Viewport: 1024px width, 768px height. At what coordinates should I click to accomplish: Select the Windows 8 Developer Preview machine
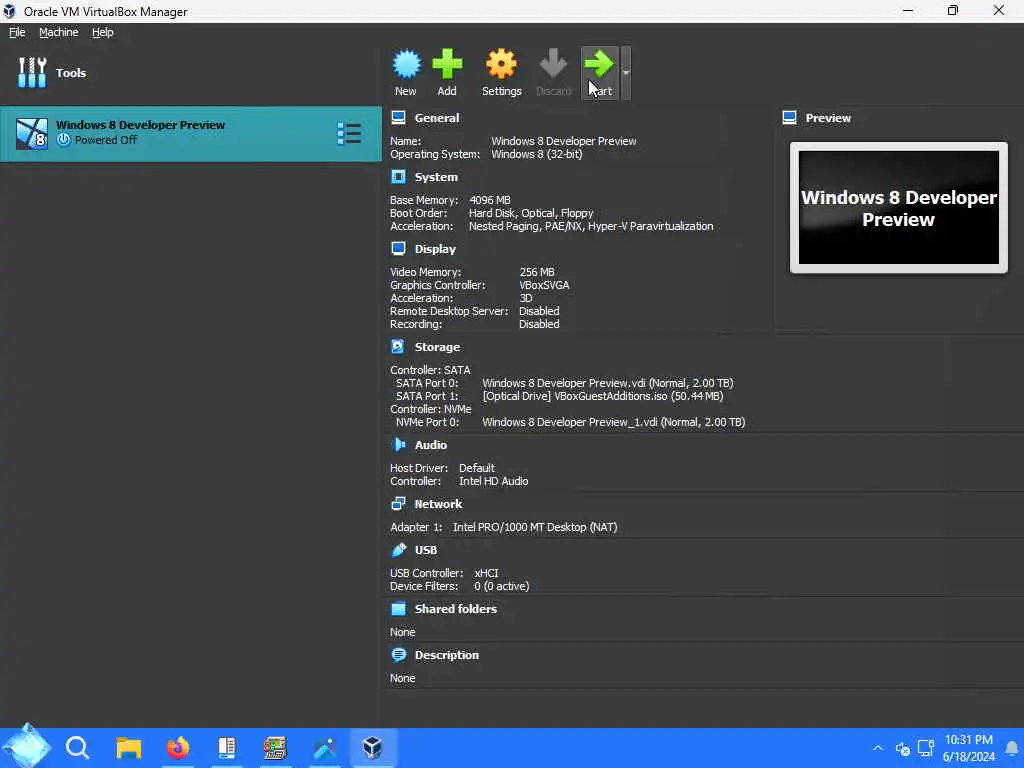coord(191,133)
